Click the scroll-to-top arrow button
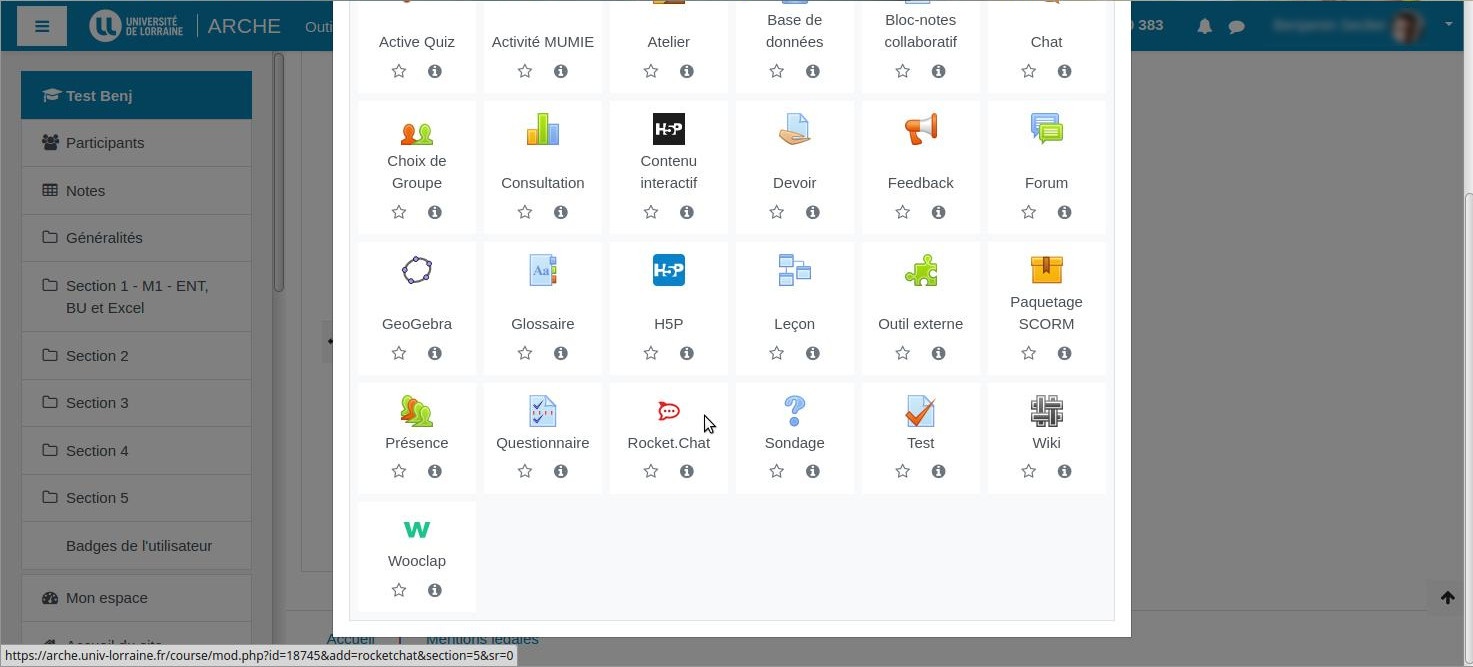 [1447, 598]
